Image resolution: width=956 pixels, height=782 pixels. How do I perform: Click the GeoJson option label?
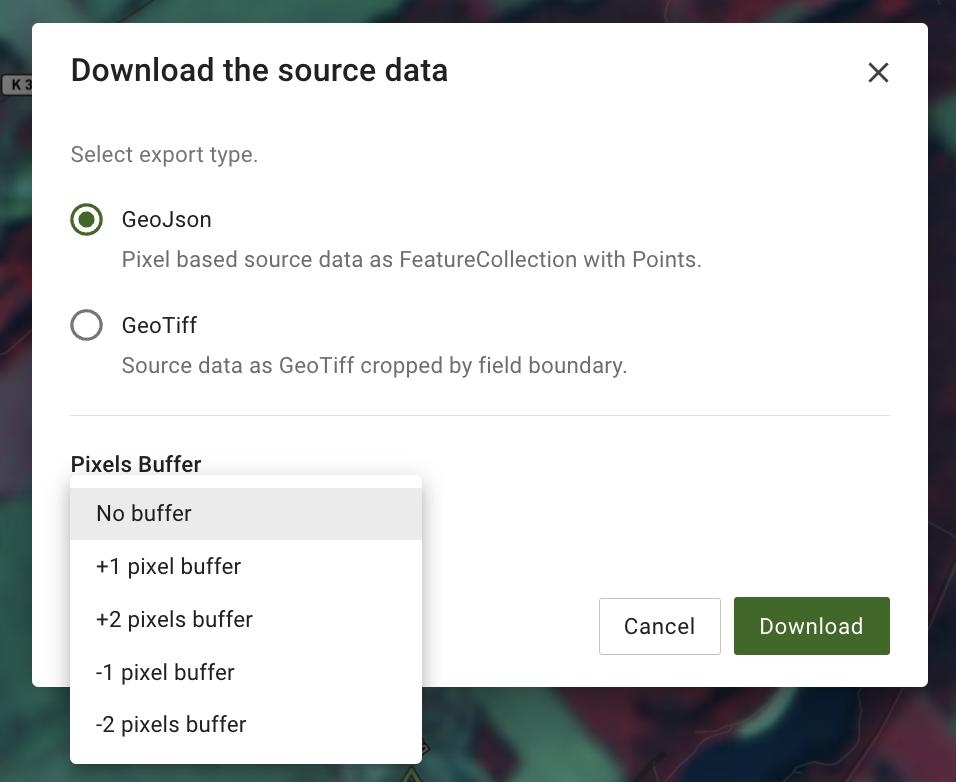166,219
